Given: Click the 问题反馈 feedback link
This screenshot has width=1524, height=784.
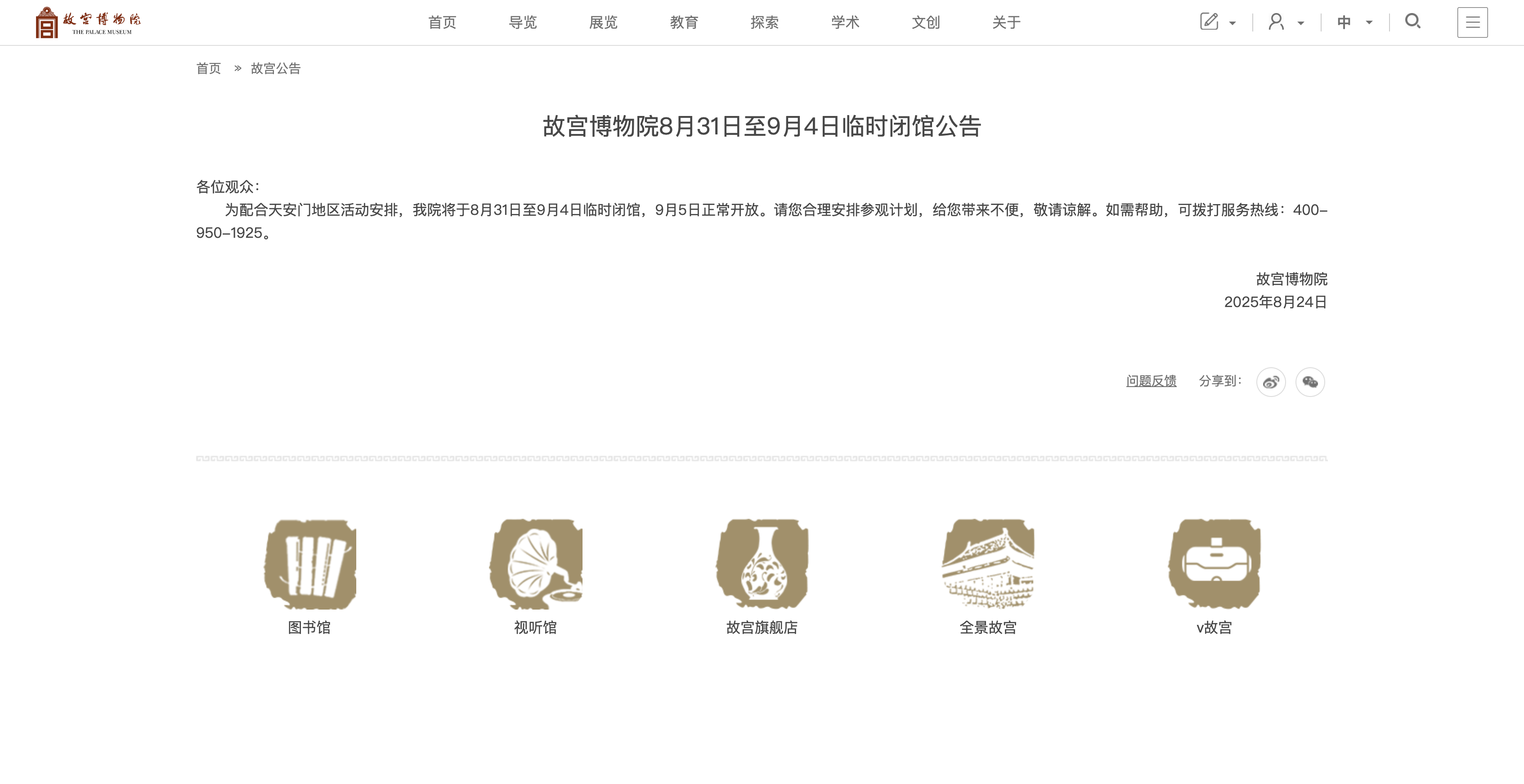Looking at the screenshot, I should click(x=1151, y=381).
